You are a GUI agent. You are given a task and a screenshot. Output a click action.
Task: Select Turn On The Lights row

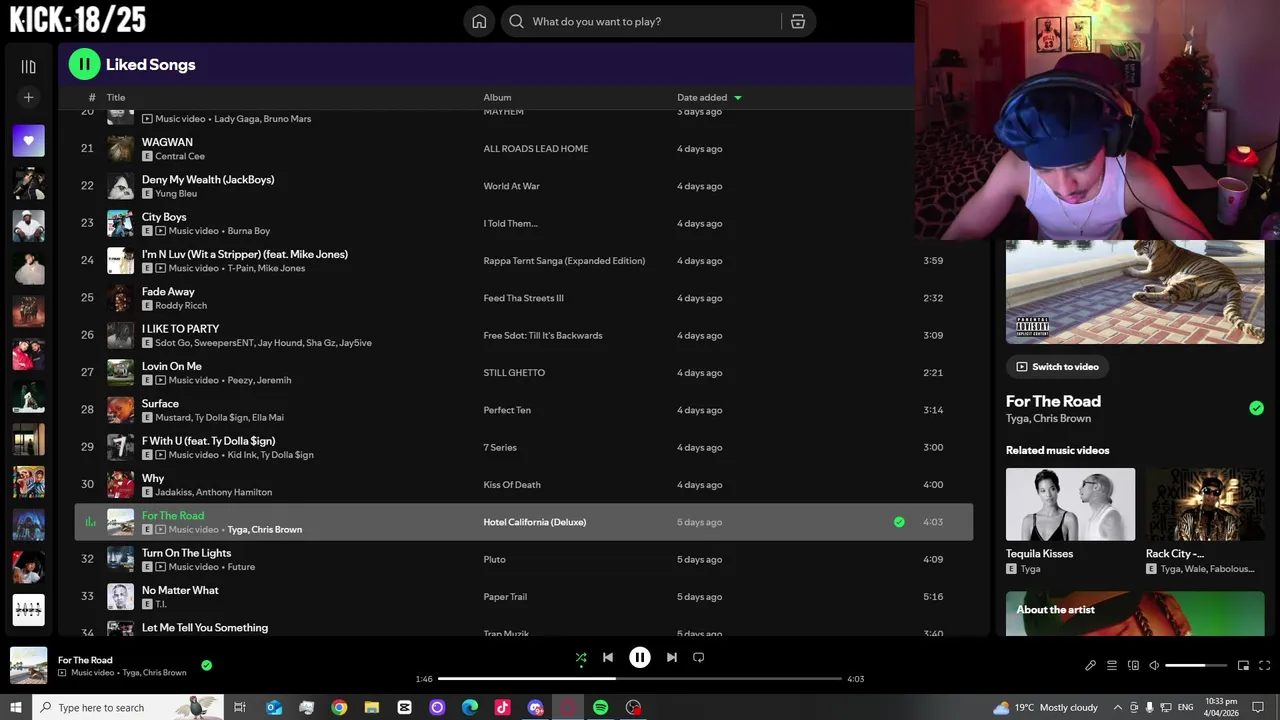click(x=523, y=559)
